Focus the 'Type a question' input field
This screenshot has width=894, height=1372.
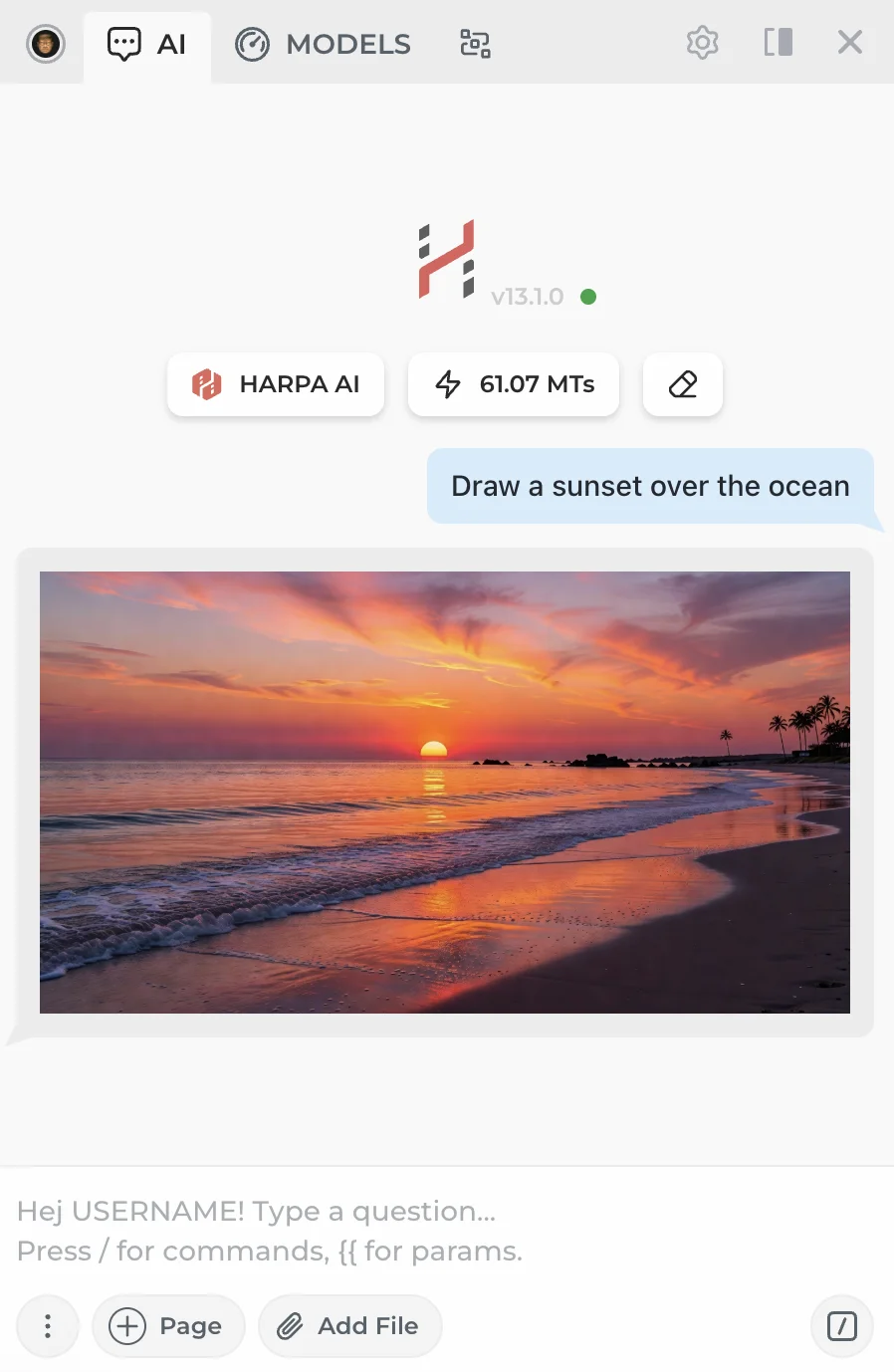click(447, 1231)
